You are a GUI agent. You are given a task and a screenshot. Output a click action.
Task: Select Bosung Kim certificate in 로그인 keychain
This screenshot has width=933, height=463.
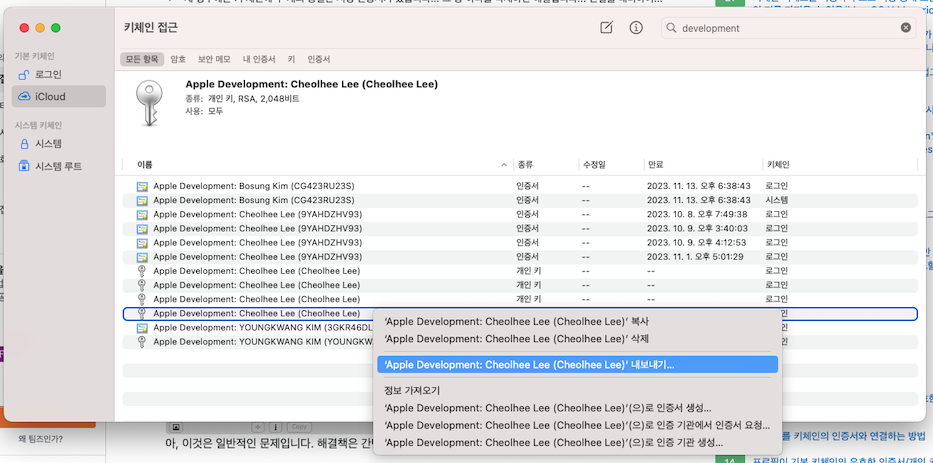520,186
